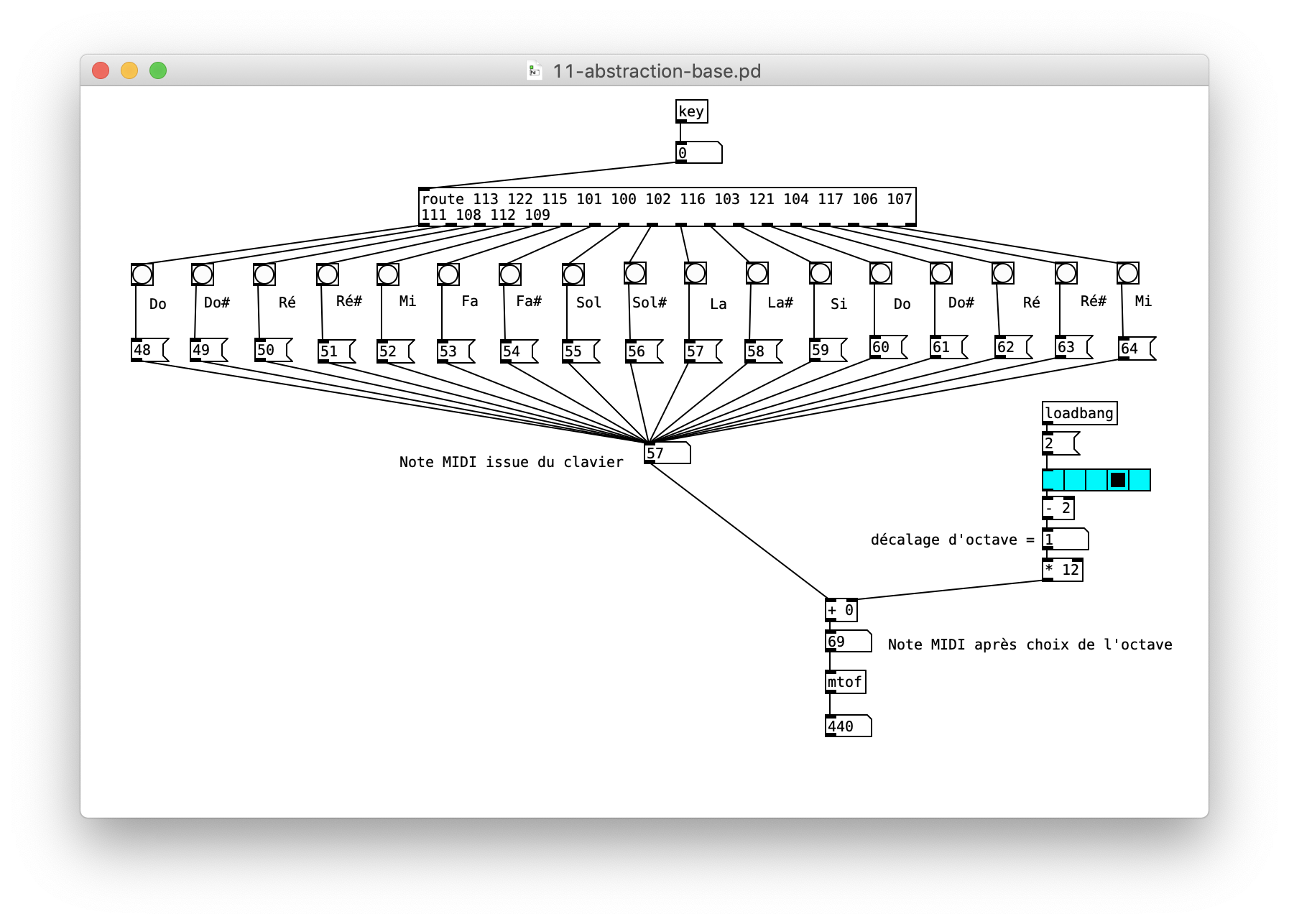This screenshot has width=1289, height=924.
Task: Fire the bang above message 57
Action: pyautogui.click(x=696, y=273)
